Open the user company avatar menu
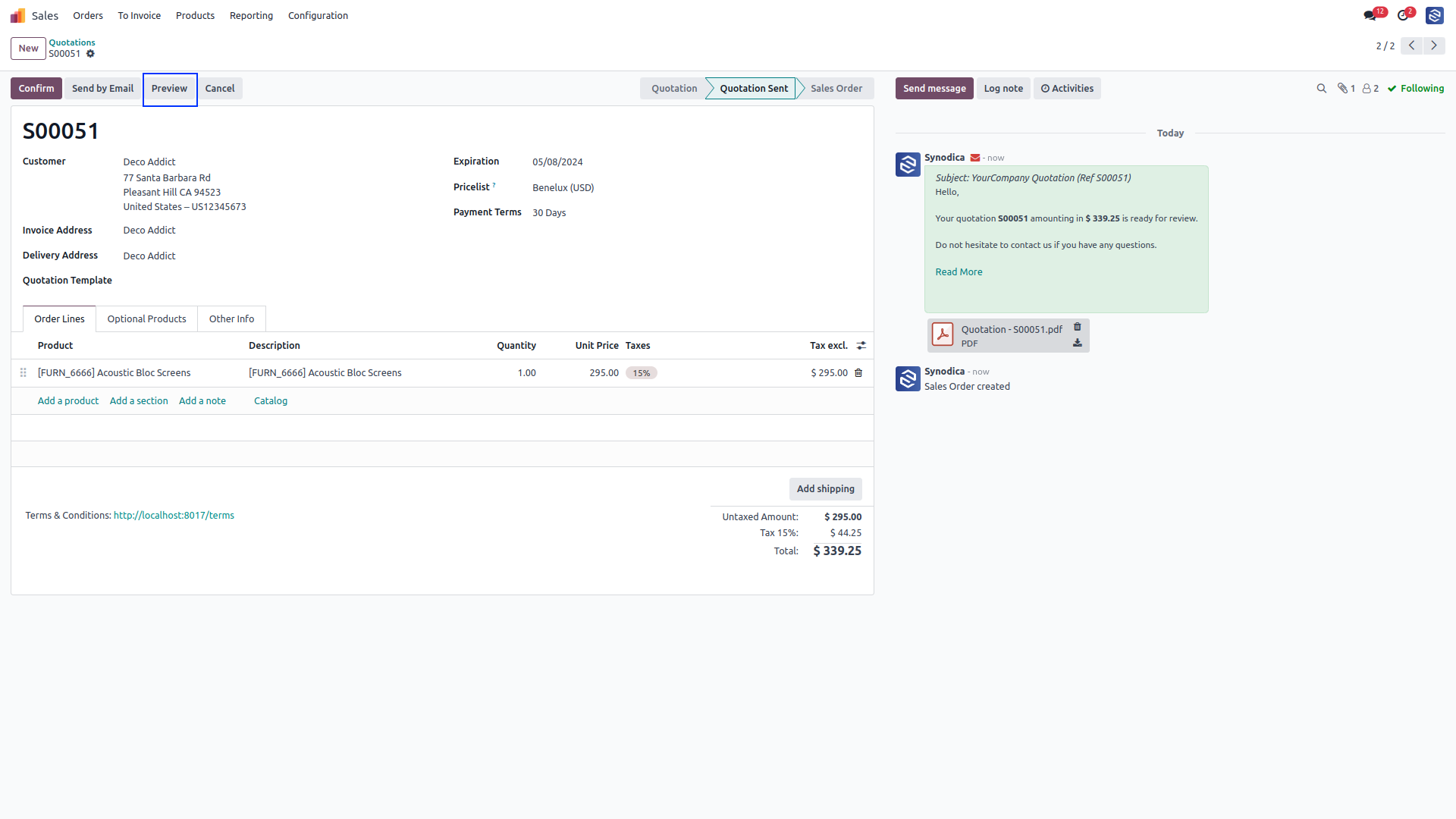 (x=1434, y=15)
